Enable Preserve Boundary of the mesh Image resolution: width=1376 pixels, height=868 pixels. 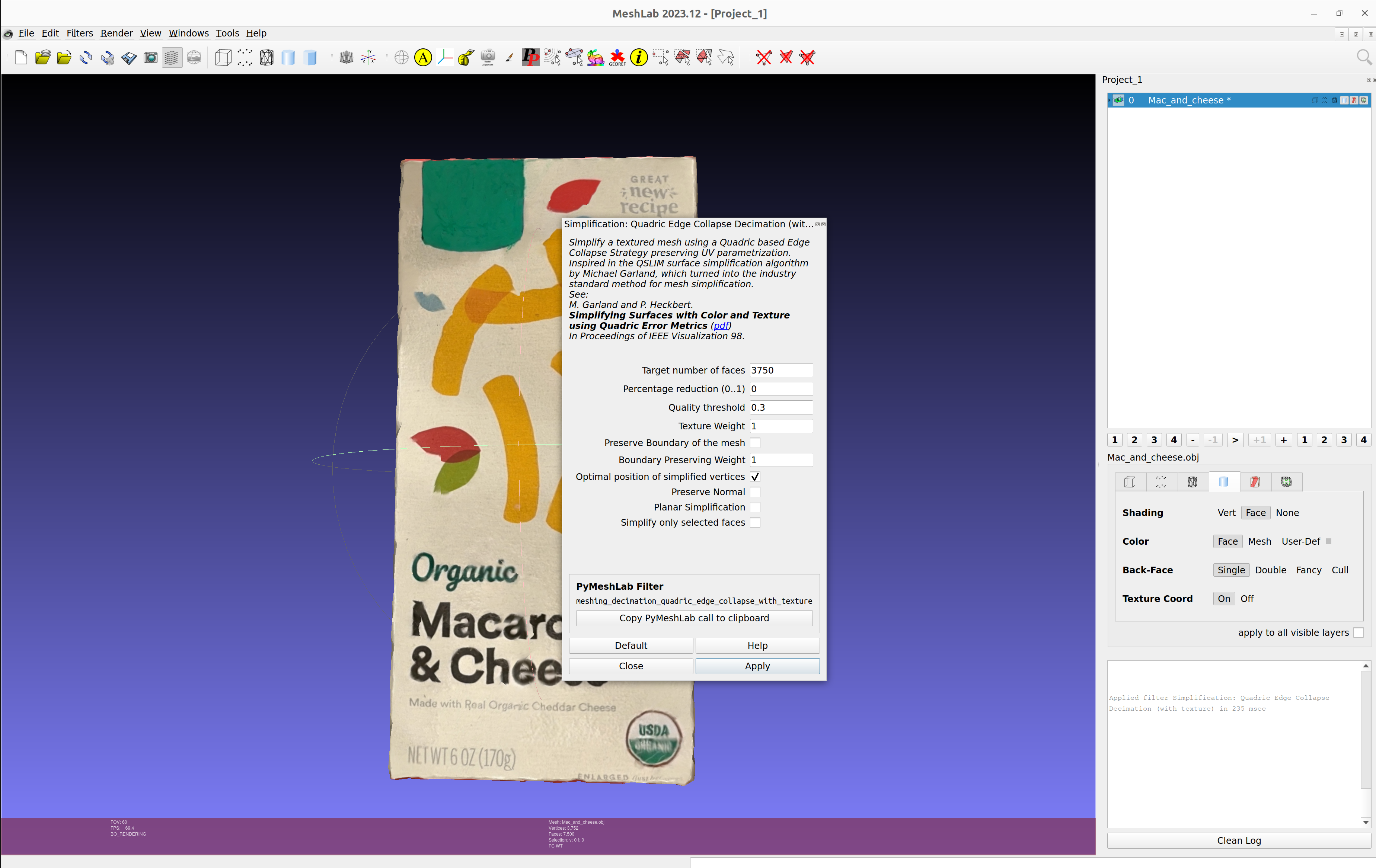(755, 443)
